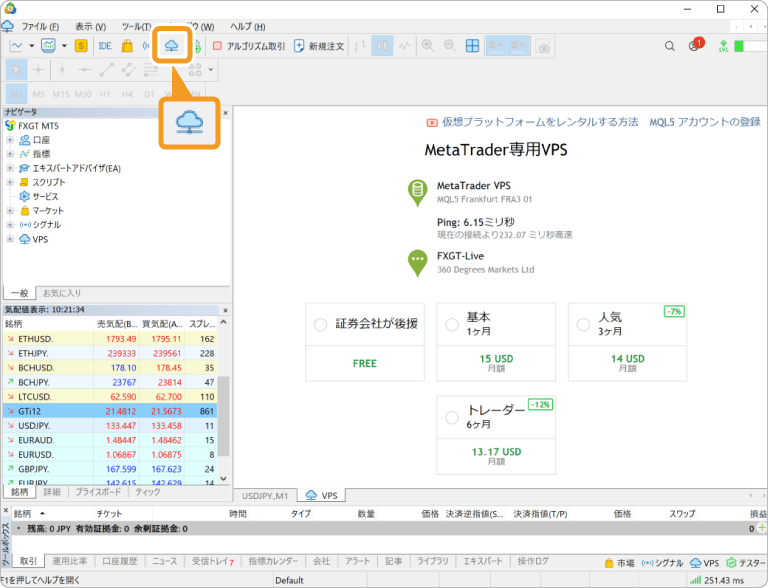Click the zoom out magnifier
The height and width of the screenshot is (588, 768).
450,46
